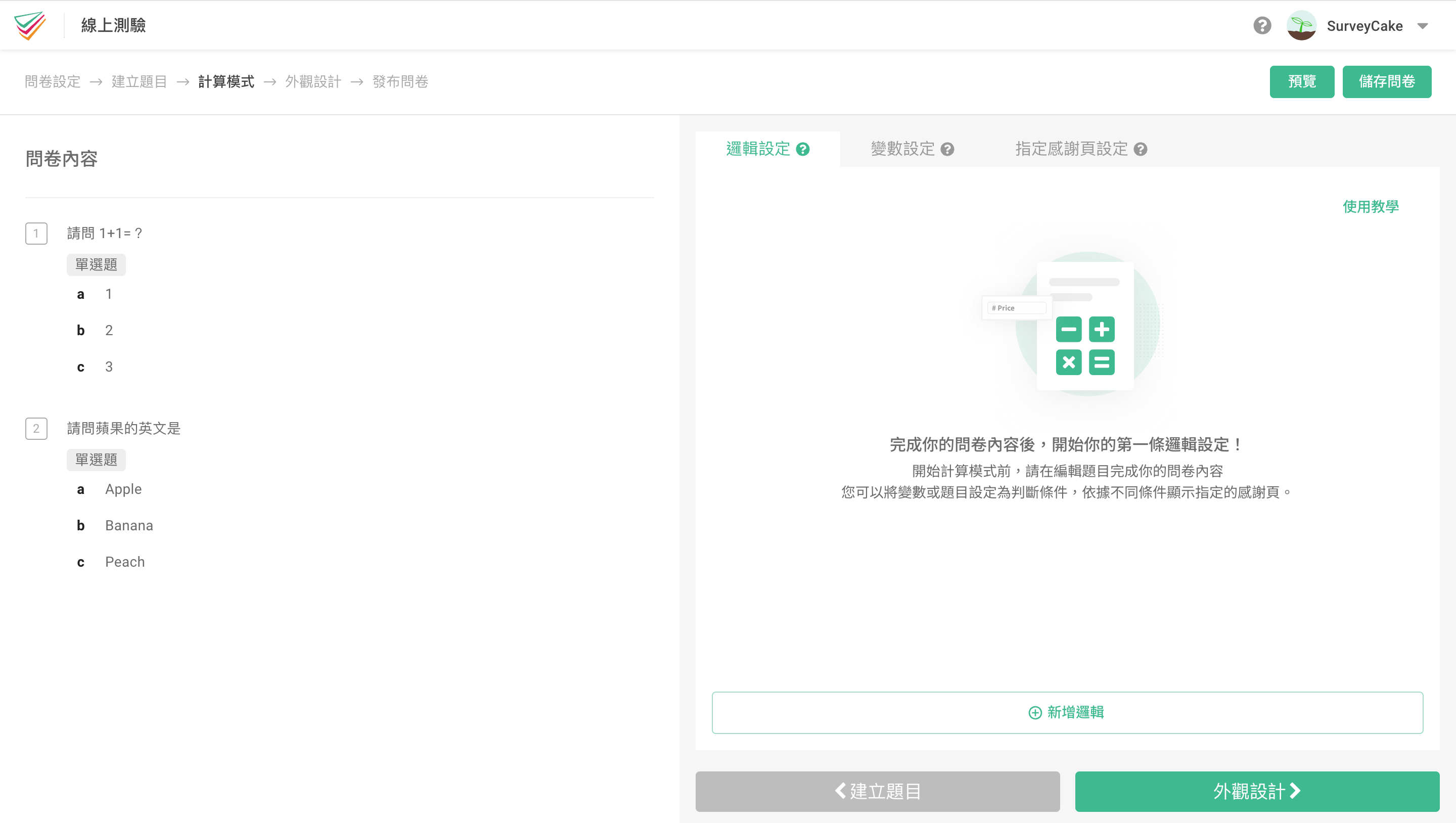Go to 問卷設定 step
Viewport: 1456px width, 823px height.
53,81
